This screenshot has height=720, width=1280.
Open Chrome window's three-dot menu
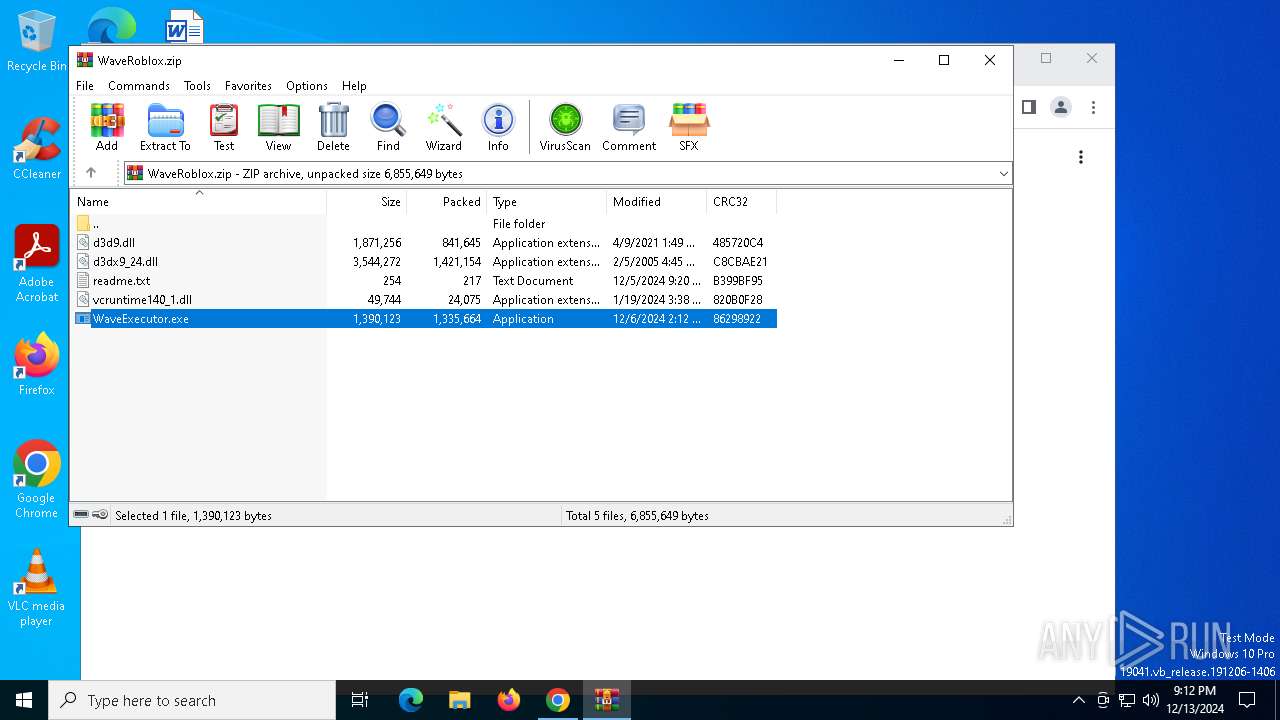pyautogui.click(x=1093, y=107)
